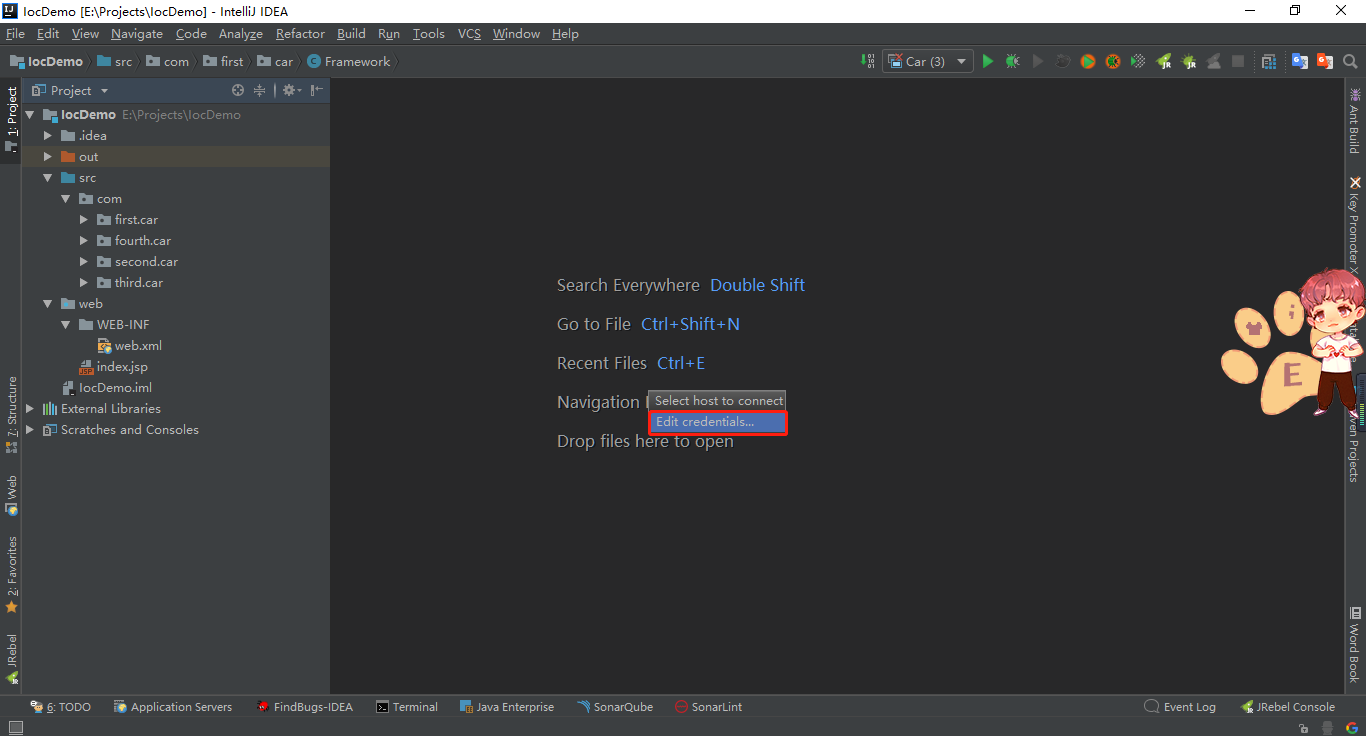Open the Ant Build side tab
1366x736 pixels.
[x=1355, y=121]
